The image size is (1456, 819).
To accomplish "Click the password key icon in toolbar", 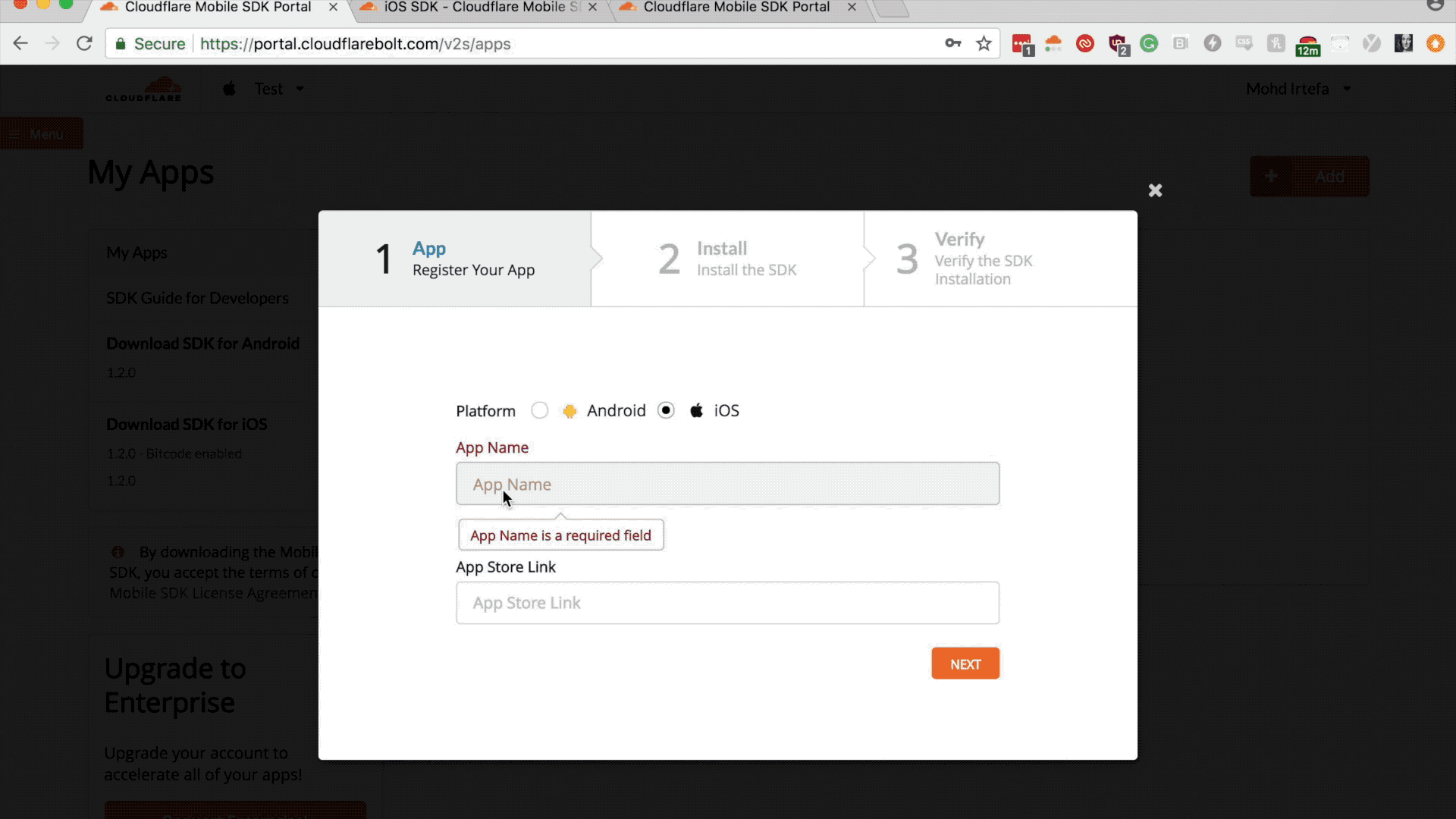I will 952,43.
